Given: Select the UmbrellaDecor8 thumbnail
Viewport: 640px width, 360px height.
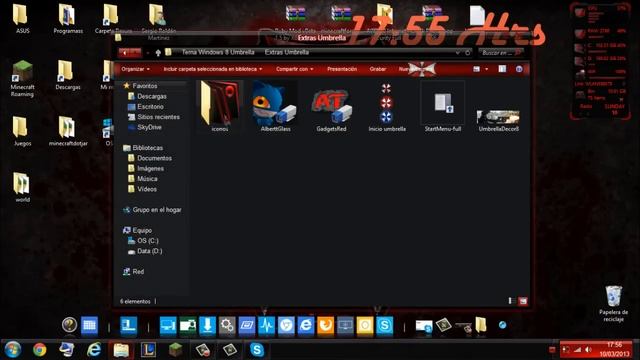Looking at the screenshot, I should pos(498,120).
